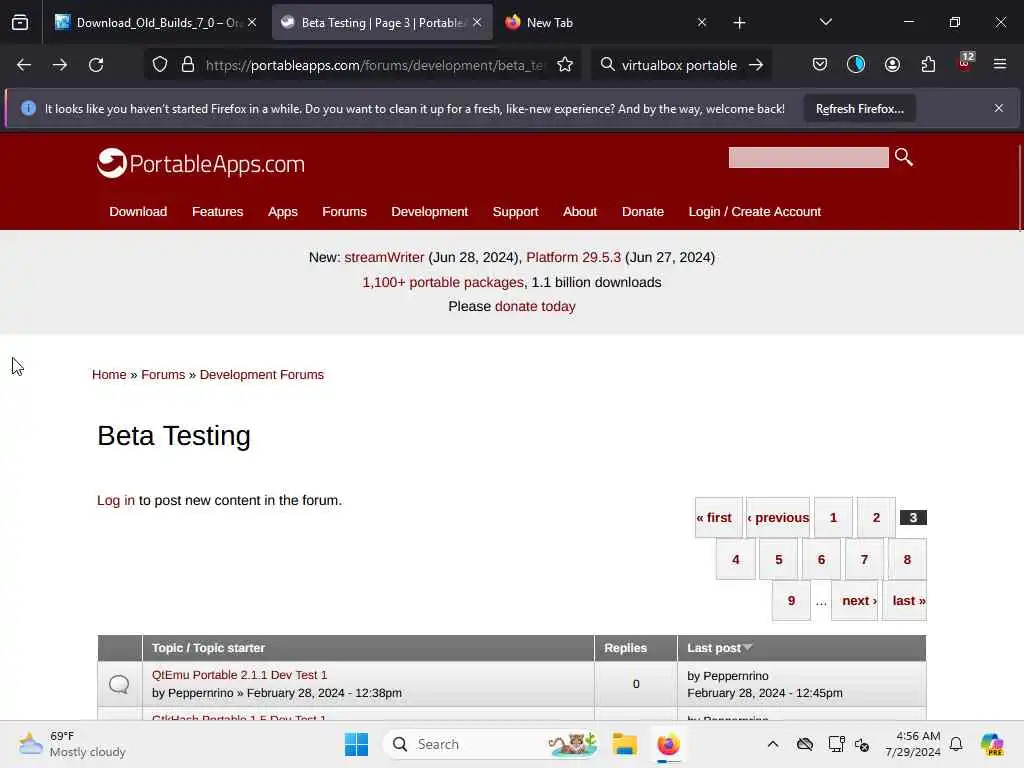This screenshot has width=1024, height=768.
Task: Click the site search magnifier icon
Action: (904, 157)
